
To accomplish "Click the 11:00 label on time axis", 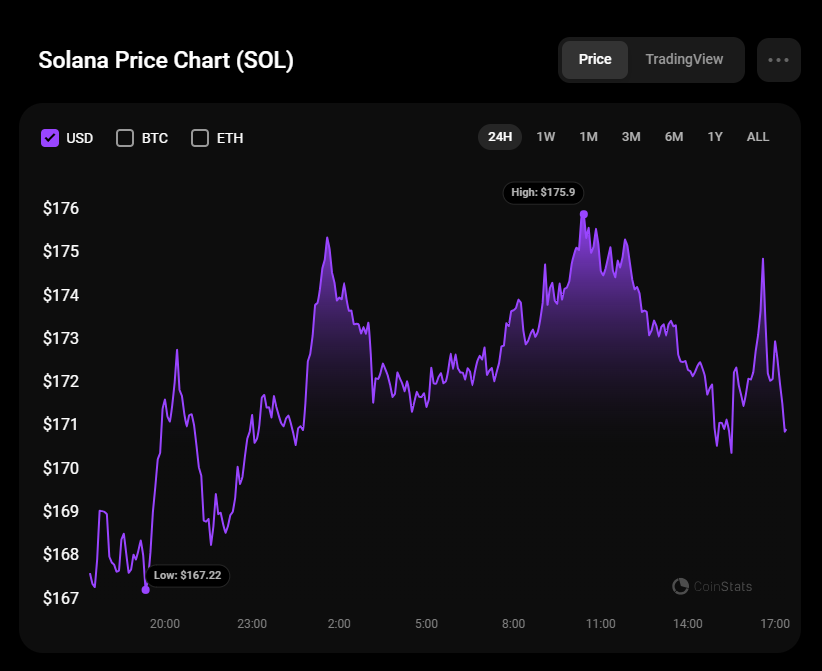I will click(600, 624).
